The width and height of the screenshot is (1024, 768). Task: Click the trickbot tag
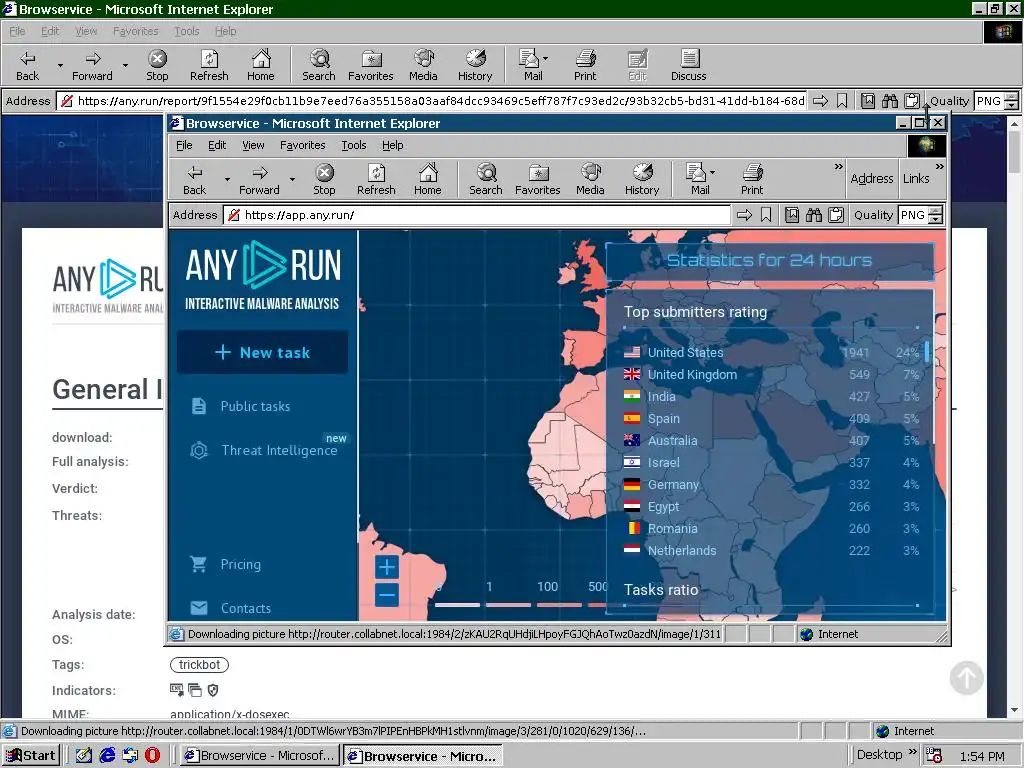pos(199,665)
